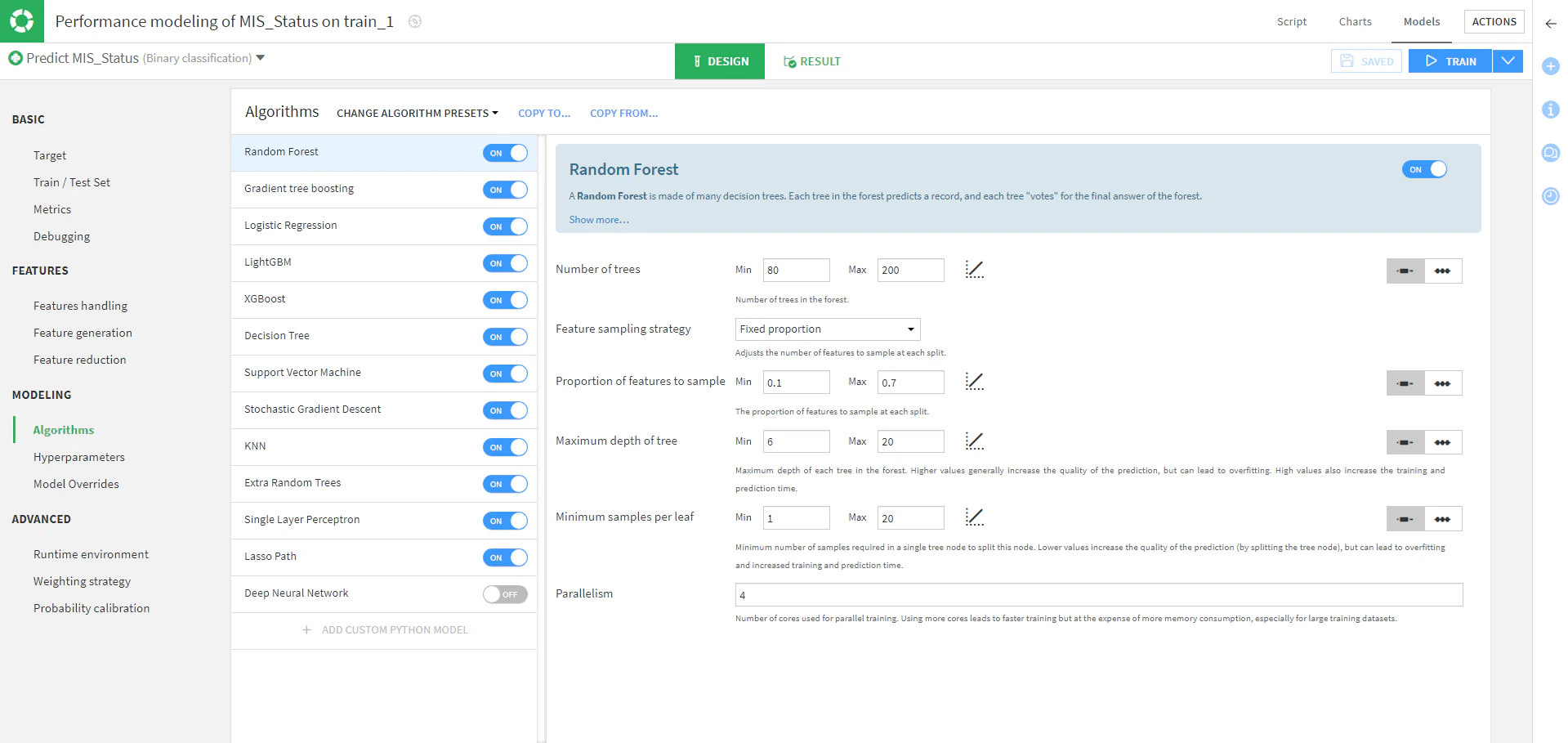Open the Feature sampling strategy dropdown
Viewport: 1568px width, 743px height.
click(x=828, y=329)
